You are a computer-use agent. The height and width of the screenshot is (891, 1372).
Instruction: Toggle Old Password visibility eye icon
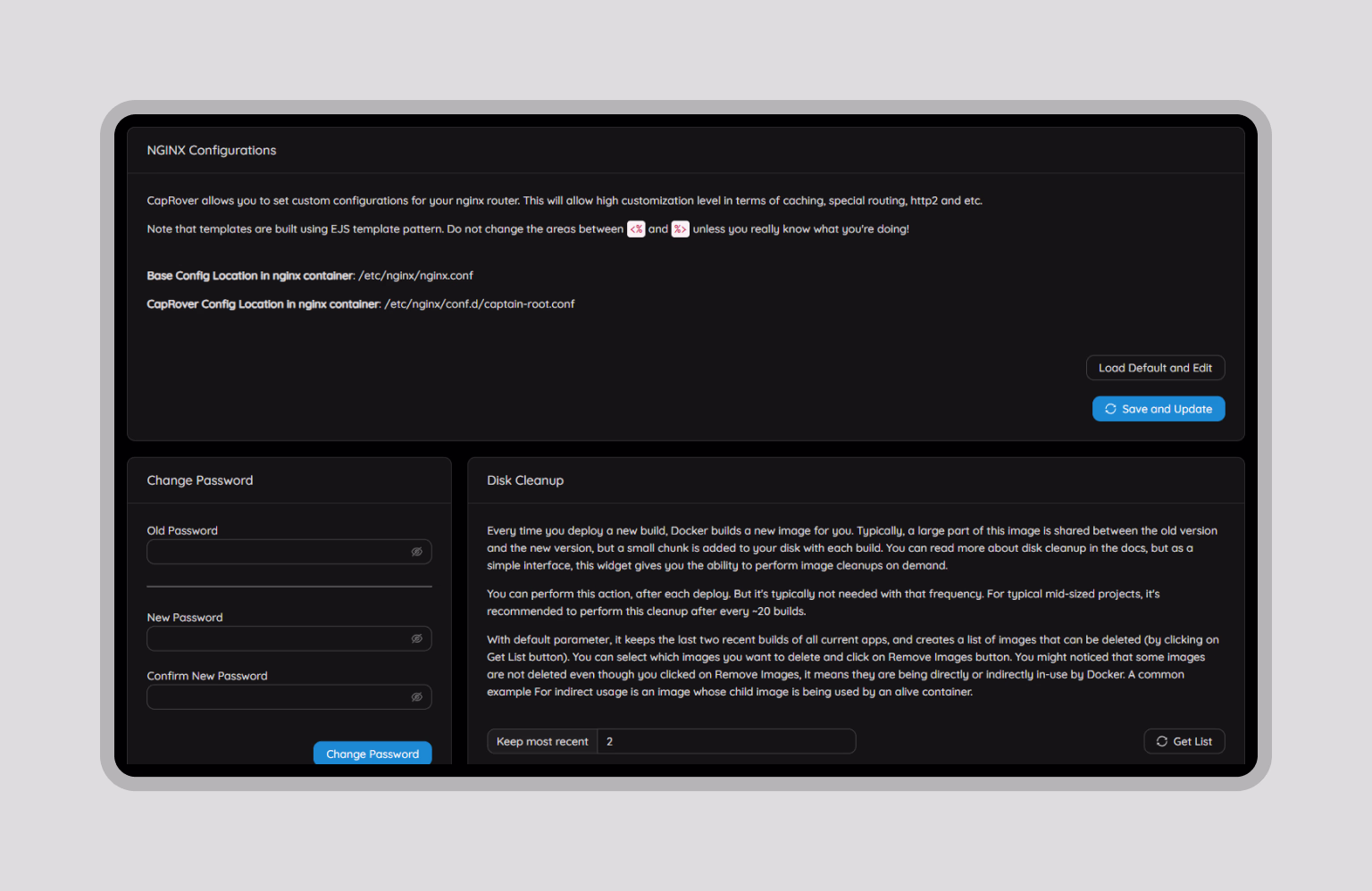point(416,552)
